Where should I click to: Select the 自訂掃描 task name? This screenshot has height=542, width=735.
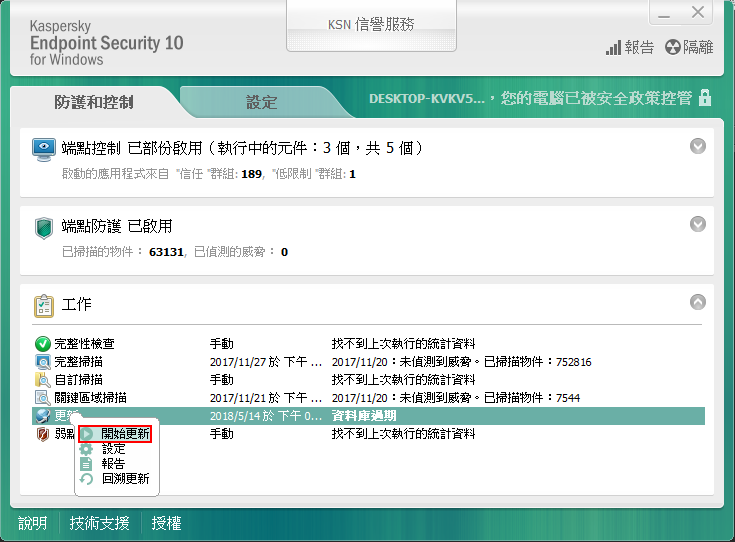pyautogui.click(x=78, y=380)
